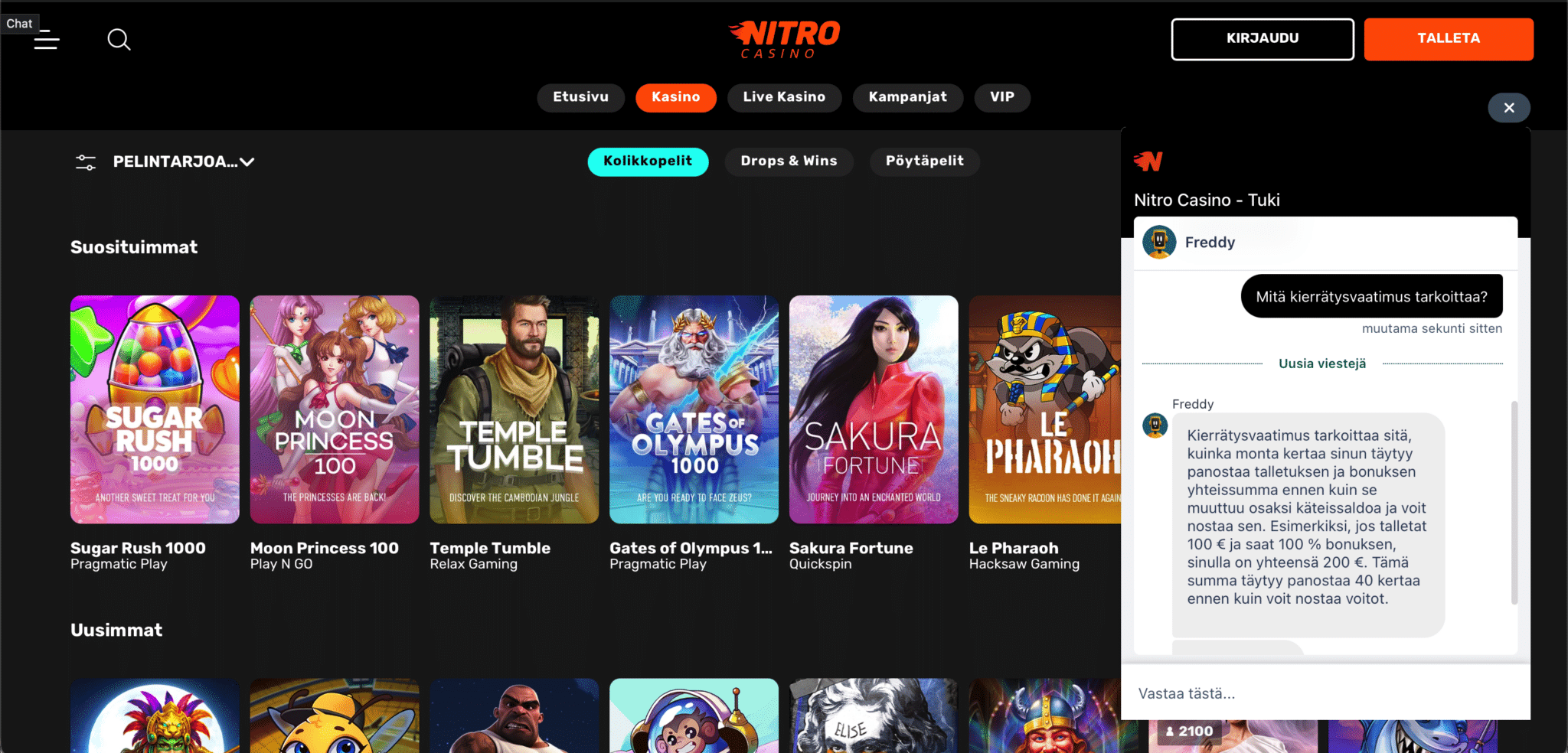The height and width of the screenshot is (753, 1568).
Task: Open the hamburger menu icon
Action: click(x=47, y=39)
